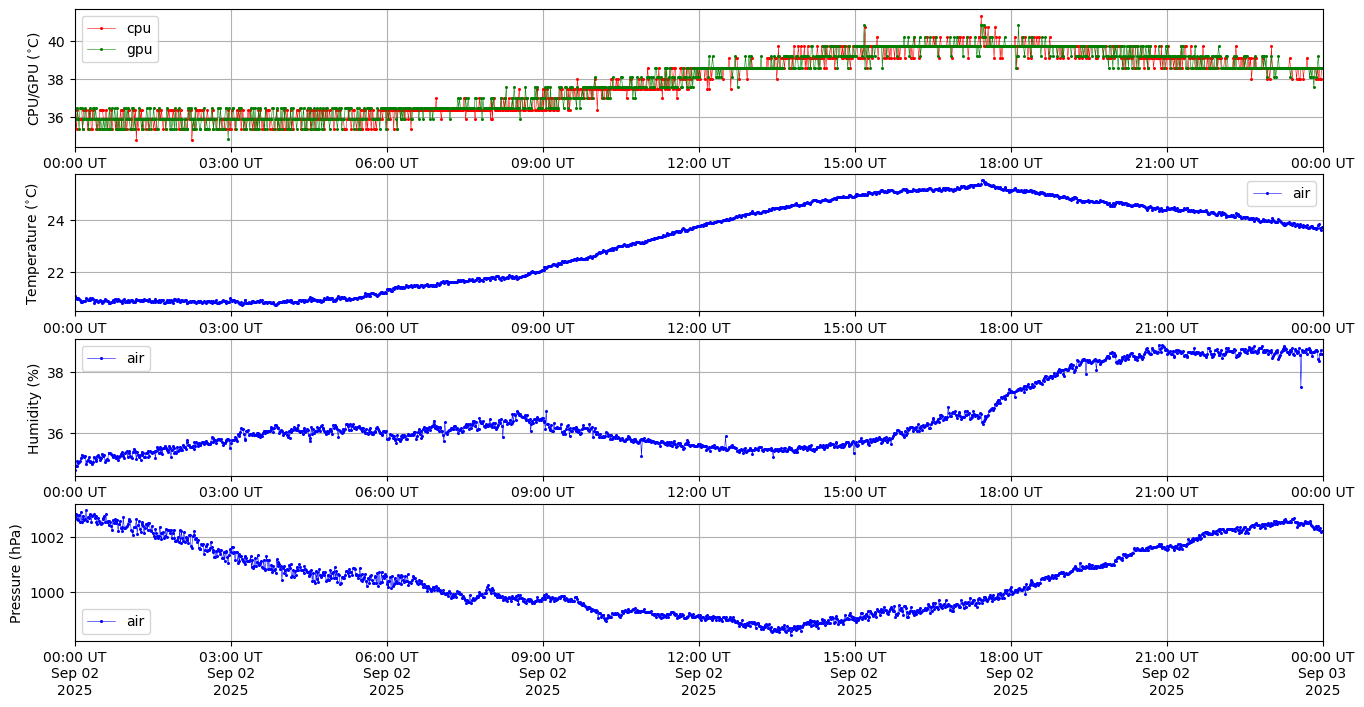Select the air legend in the Temperature panel
The width and height of the screenshot is (1364, 707).
click(x=1282, y=193)
